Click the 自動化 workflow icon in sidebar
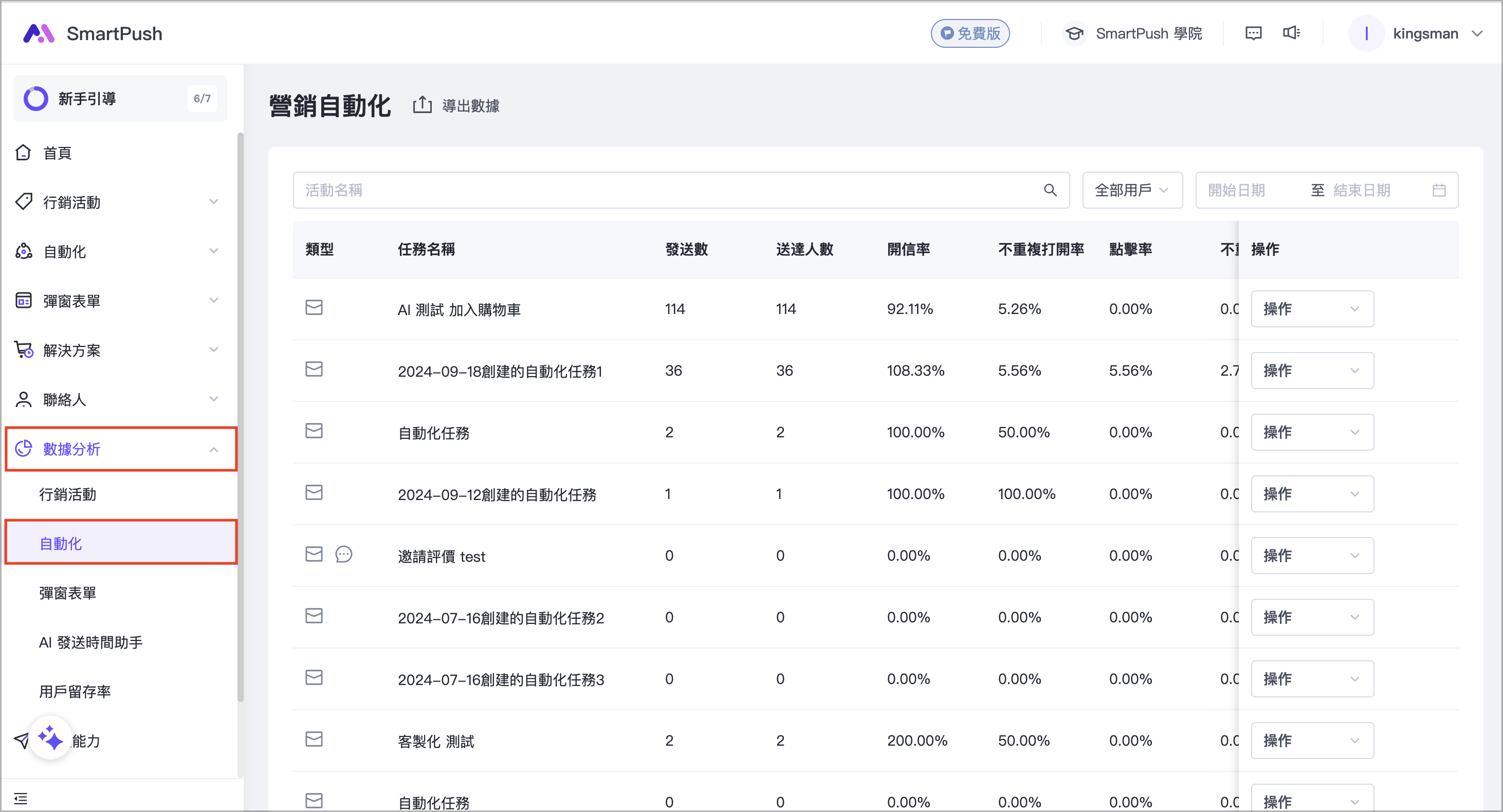Image resolution: width=1503 pixels, height=812 pixels. point(23,251)
